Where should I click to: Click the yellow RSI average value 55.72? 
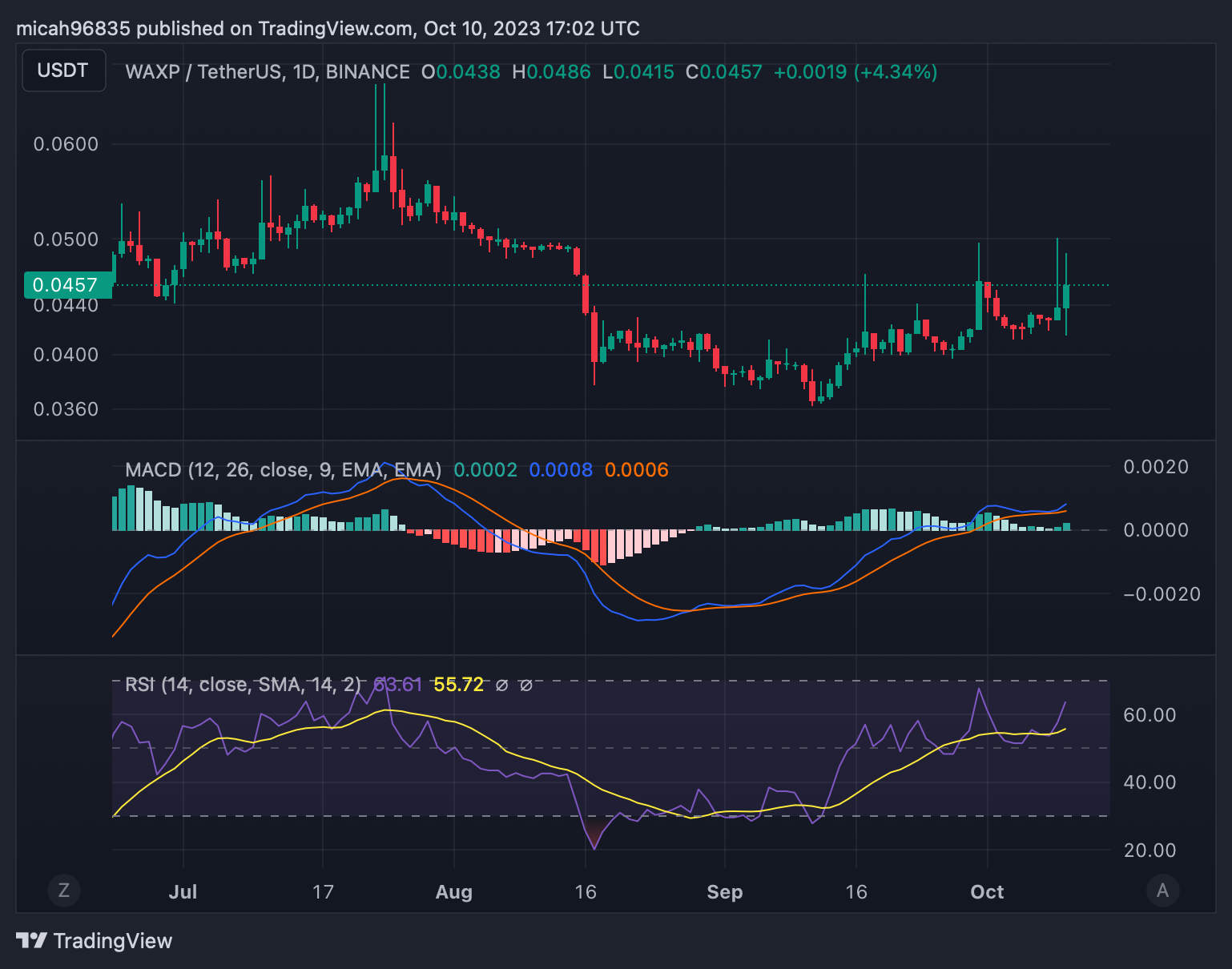tap(459, 685)
